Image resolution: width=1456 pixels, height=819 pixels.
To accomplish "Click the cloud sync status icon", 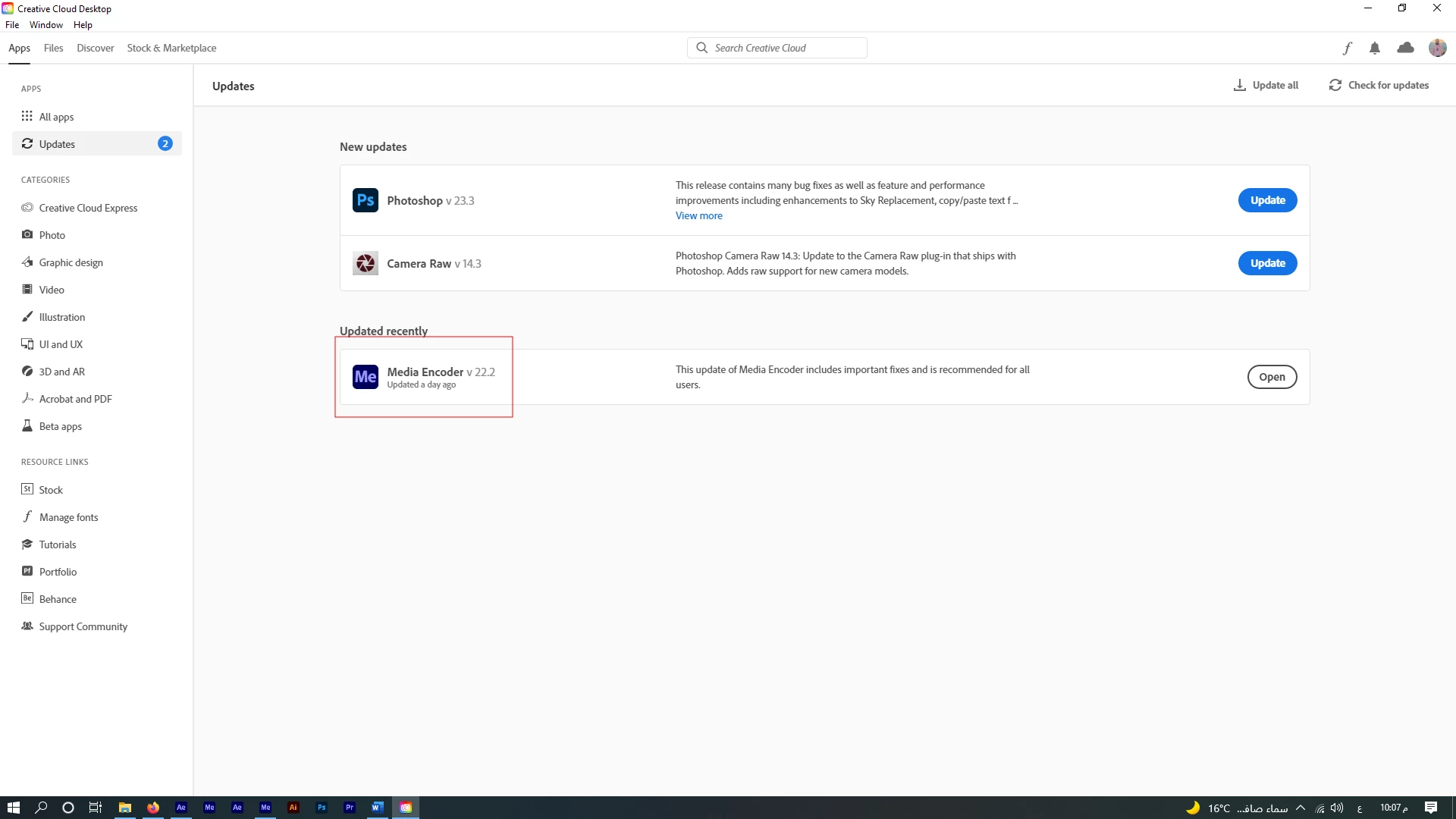I will coord(1405,48).
